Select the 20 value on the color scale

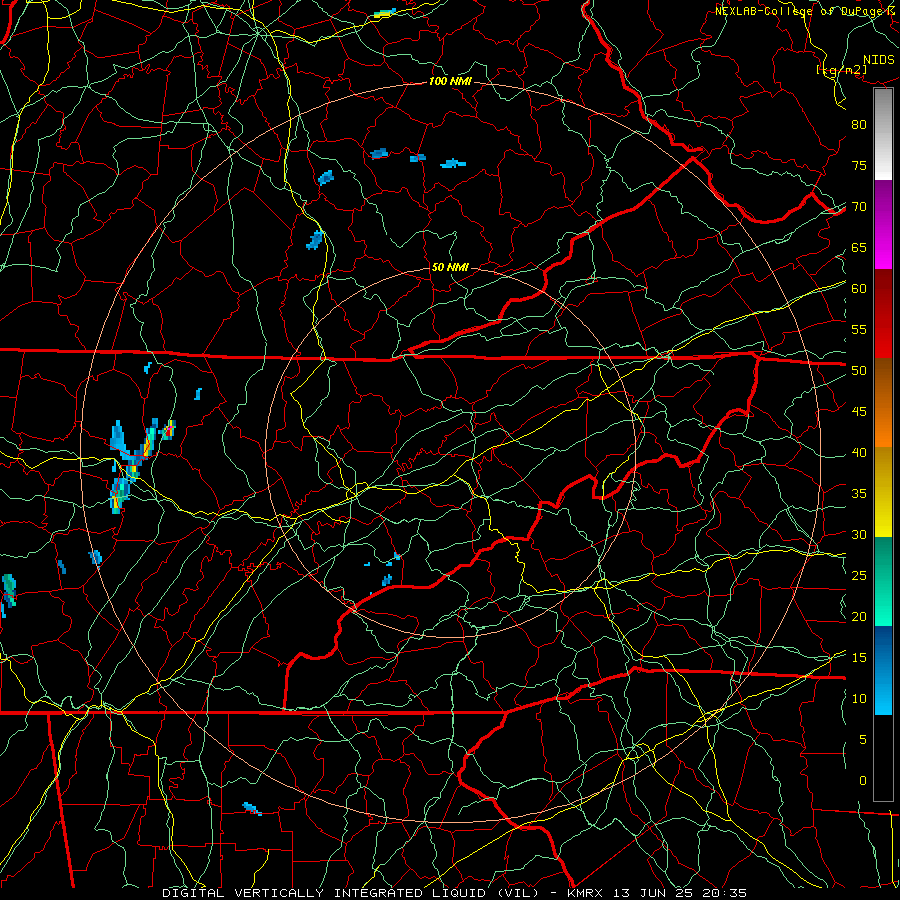pyautogui.click(x=859, y=617)
